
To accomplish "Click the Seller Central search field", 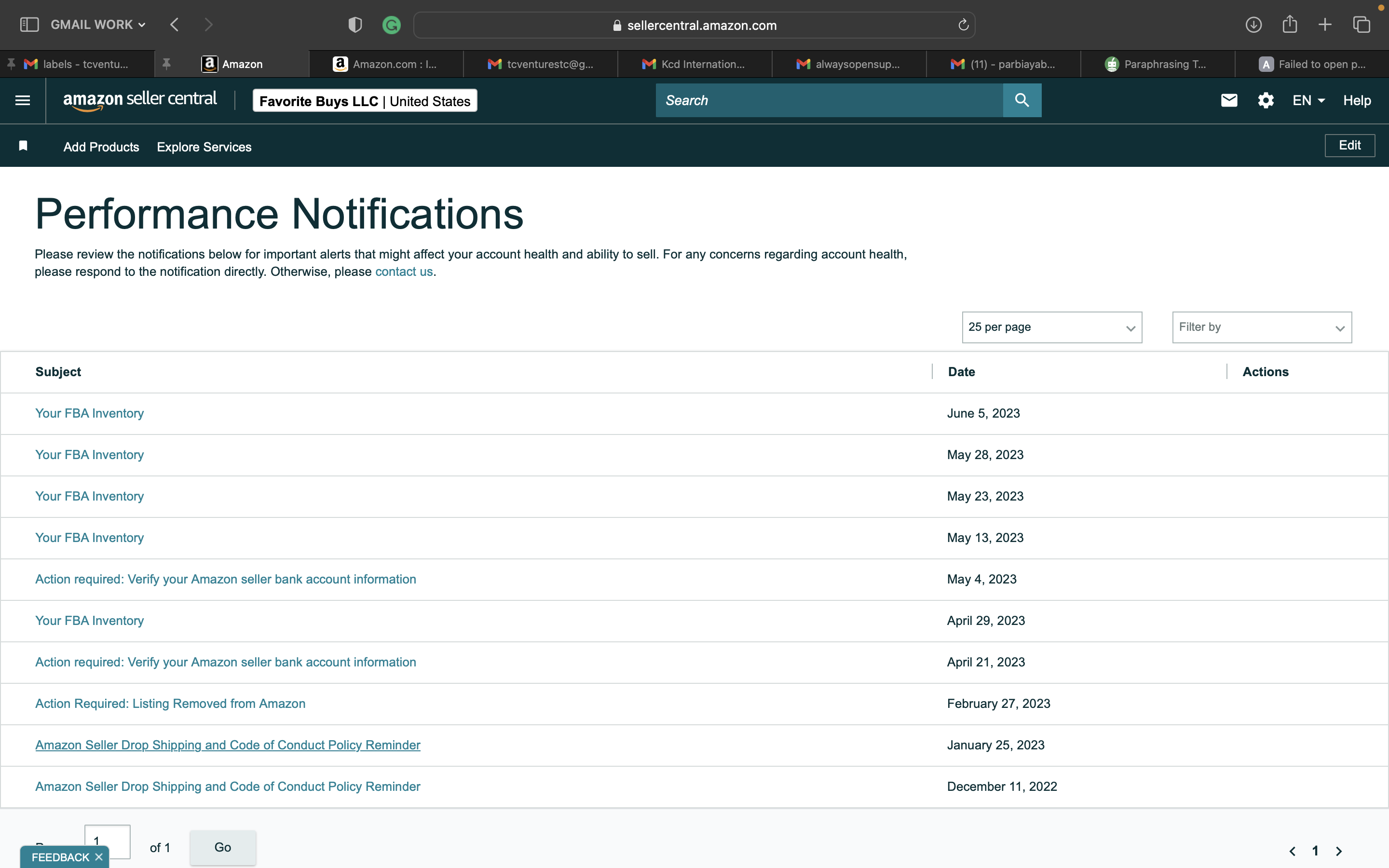I will pyautogui.click(x=830, y=100).
